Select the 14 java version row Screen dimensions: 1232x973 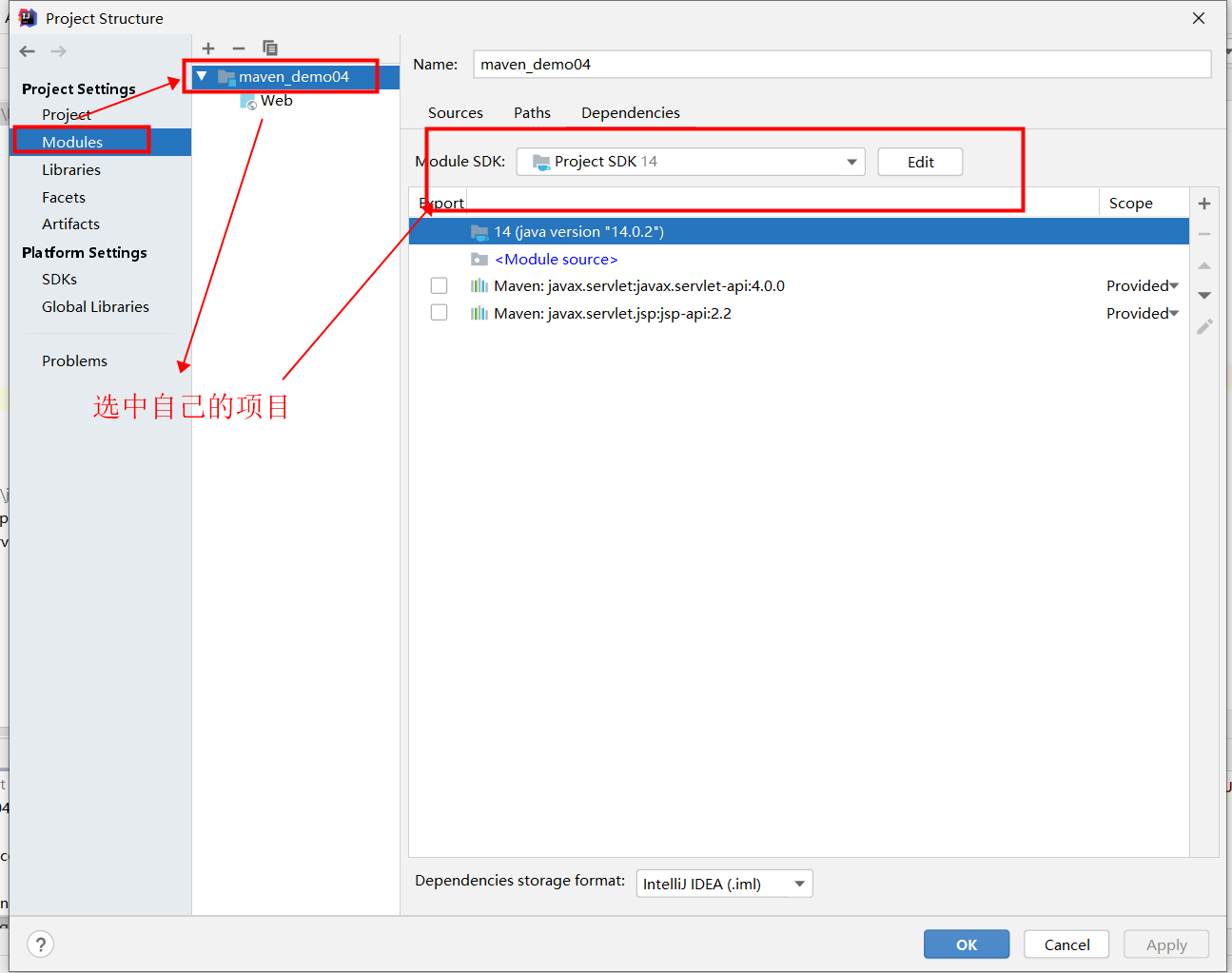click(799, 231)
